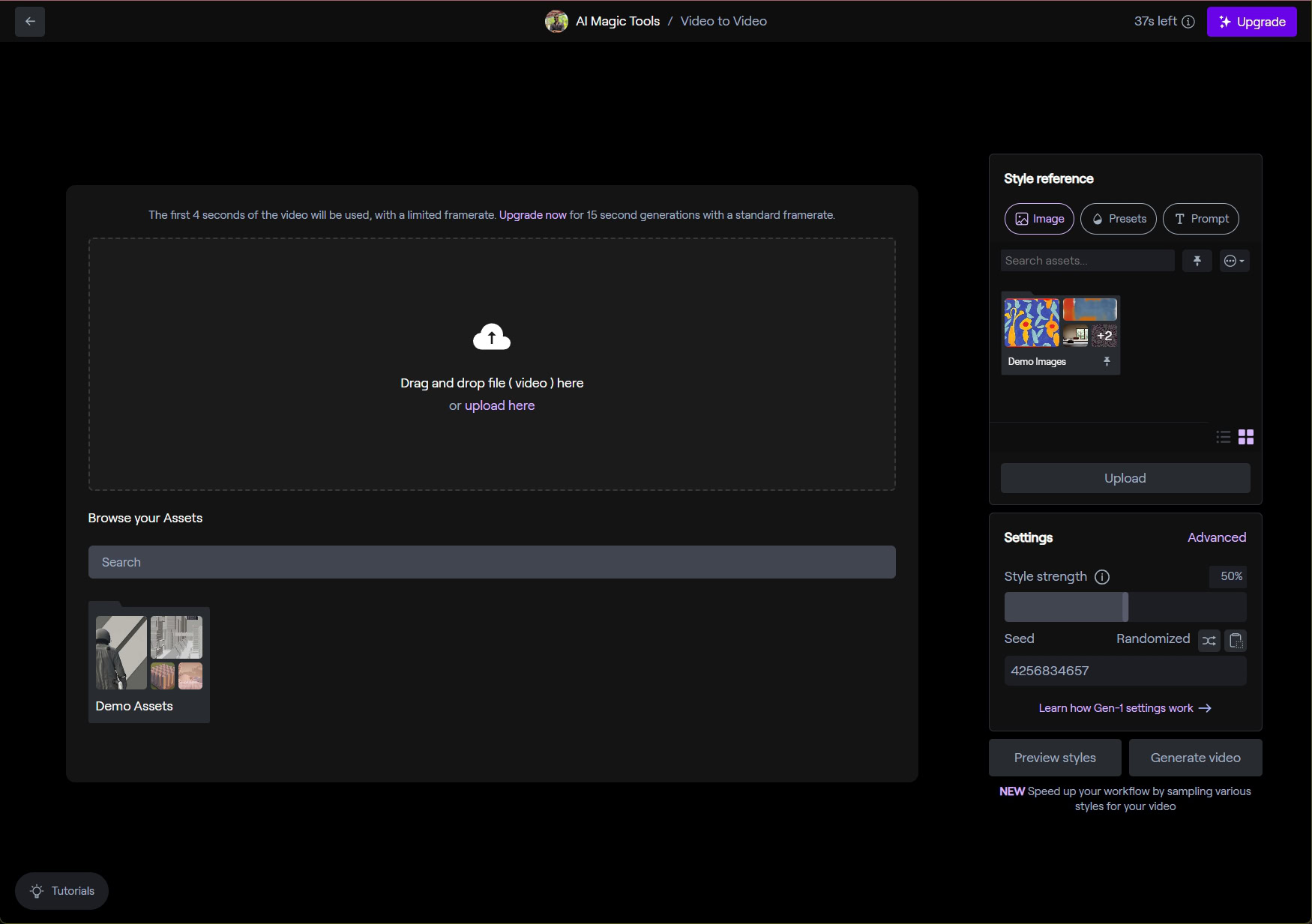Open the more options dropdown near asset search

(x=1234, y=261)
